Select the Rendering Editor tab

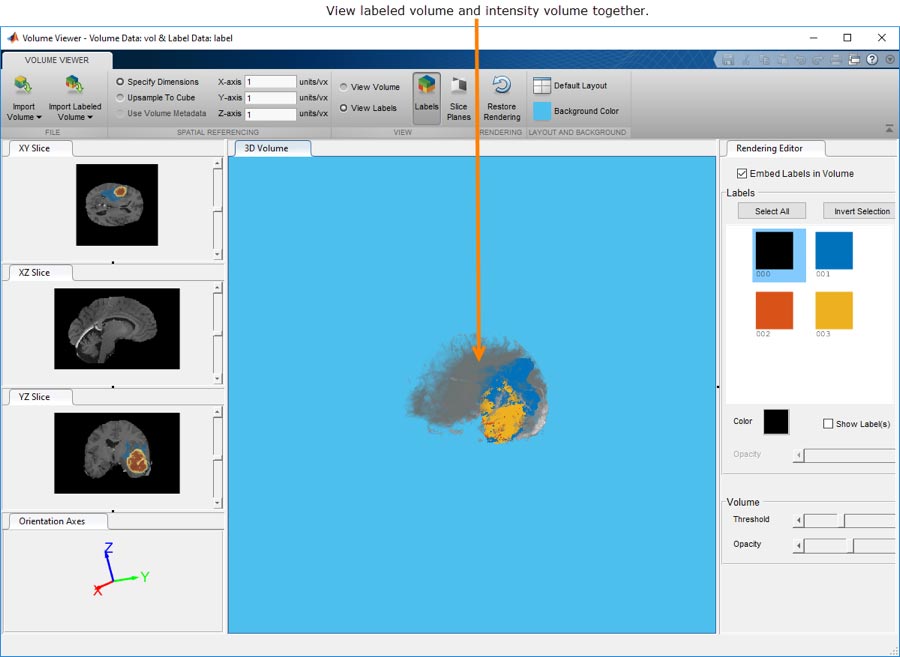click(769, 149)
